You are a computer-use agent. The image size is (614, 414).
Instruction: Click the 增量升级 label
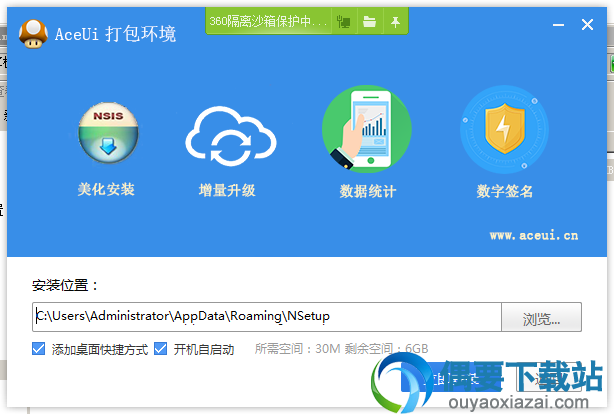[x=227, y=191]
